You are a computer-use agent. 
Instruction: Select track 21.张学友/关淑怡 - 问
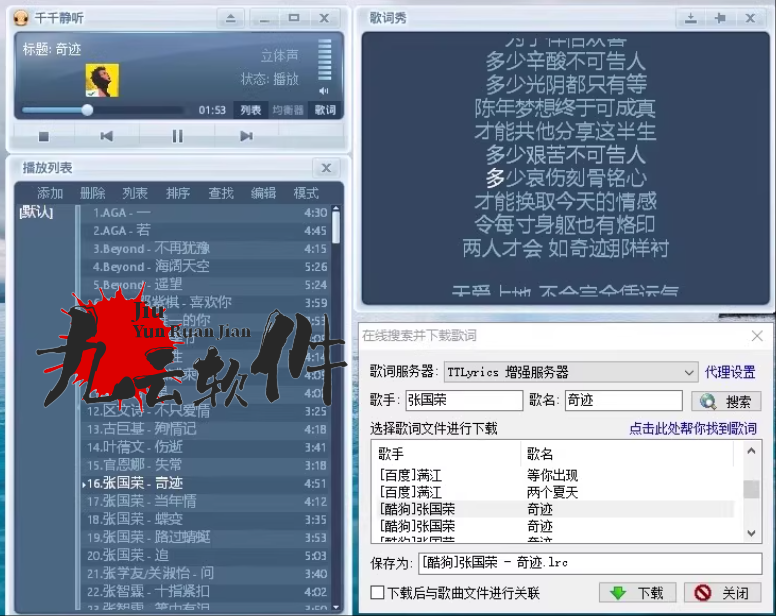[x=205, y=573]
